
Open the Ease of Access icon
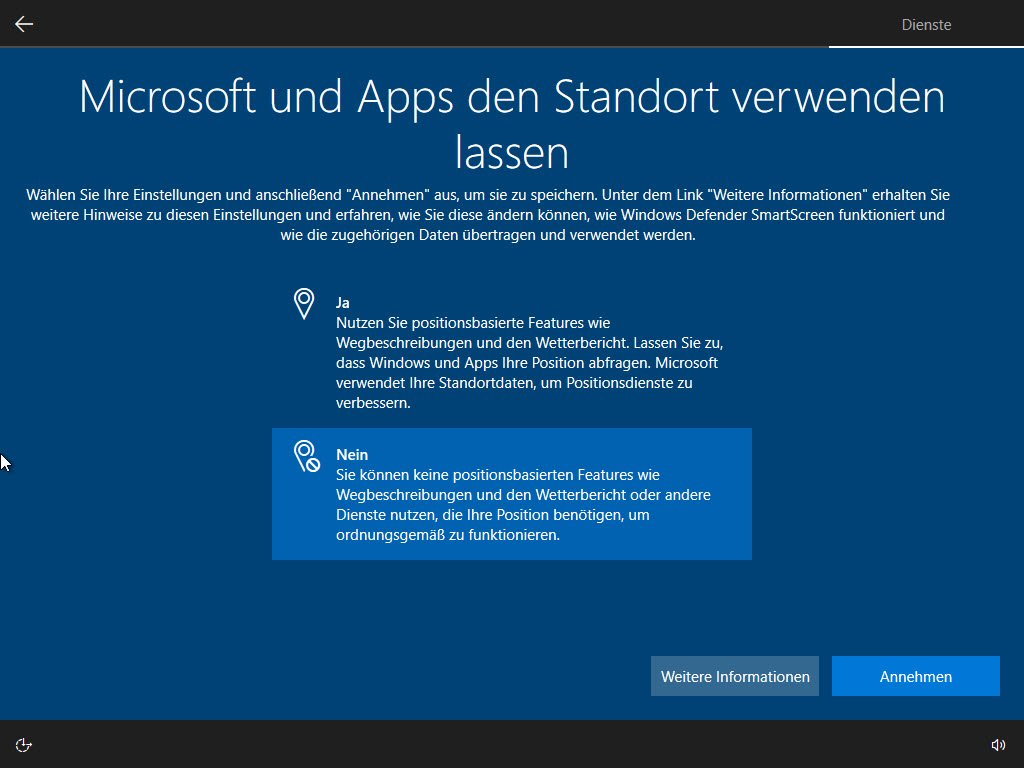click(24, 745)
